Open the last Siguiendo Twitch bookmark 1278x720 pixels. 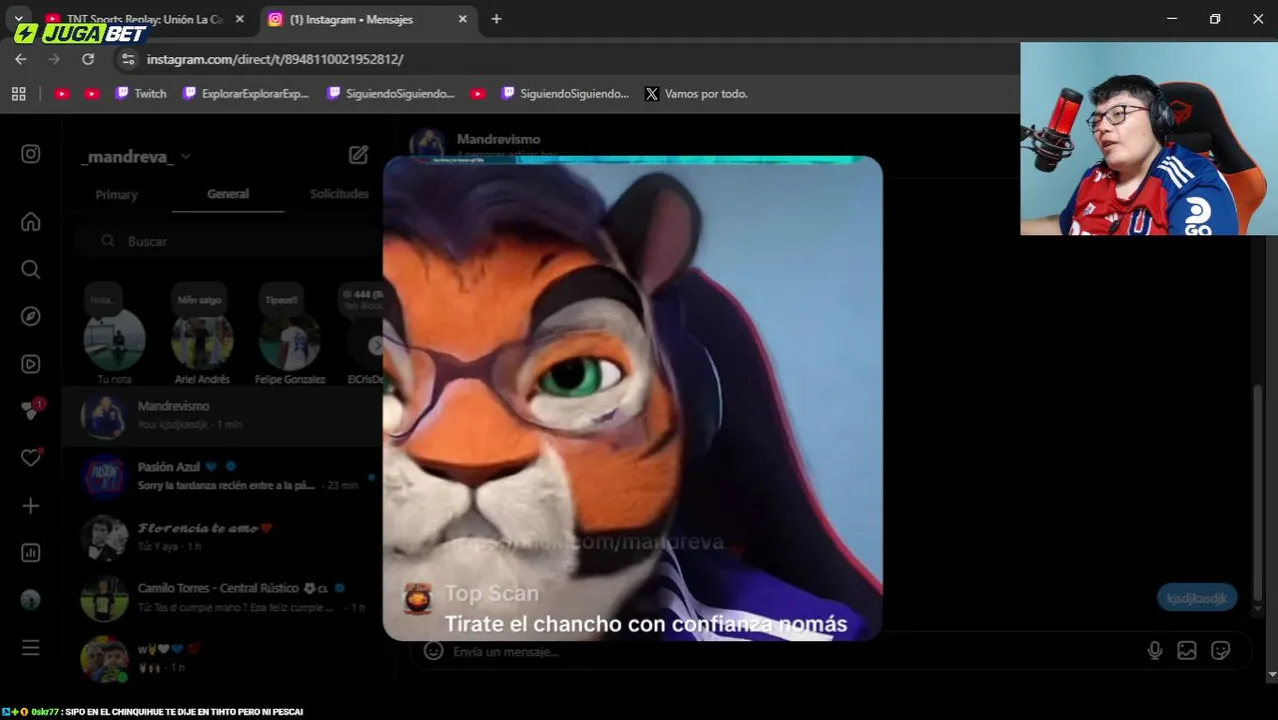click(x=565, y=94)
